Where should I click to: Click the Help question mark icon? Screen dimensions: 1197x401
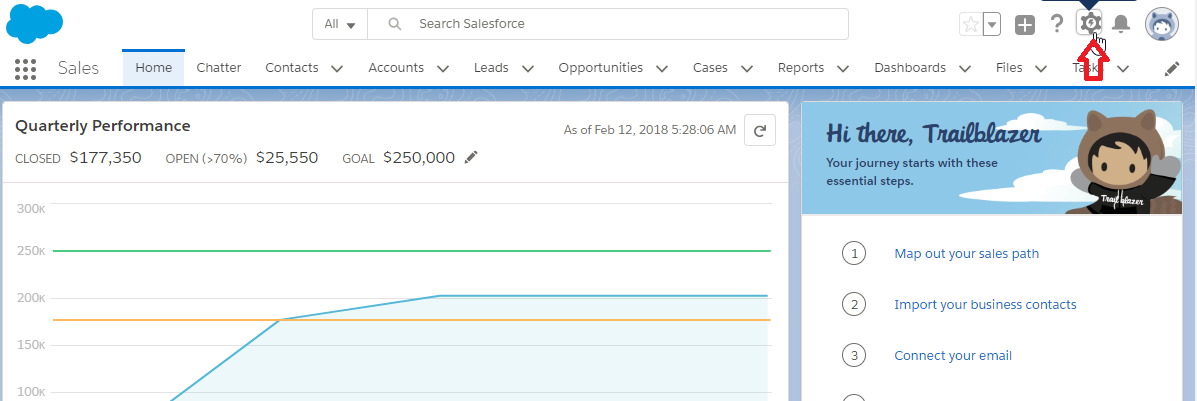point(1057,24)
